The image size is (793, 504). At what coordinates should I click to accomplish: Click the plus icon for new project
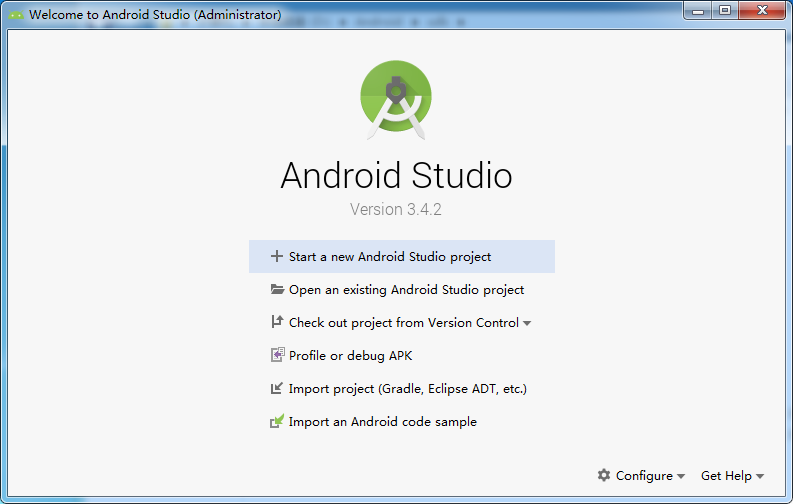(277, 256)
